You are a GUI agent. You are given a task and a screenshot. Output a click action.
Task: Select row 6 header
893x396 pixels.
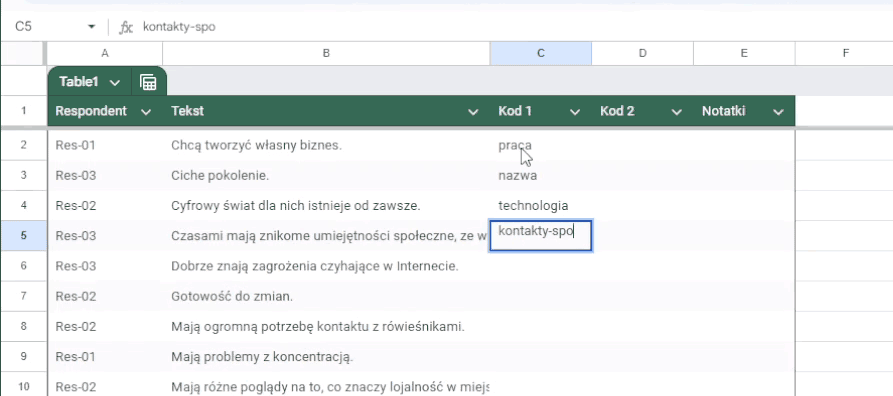click(x=23, y=266)
